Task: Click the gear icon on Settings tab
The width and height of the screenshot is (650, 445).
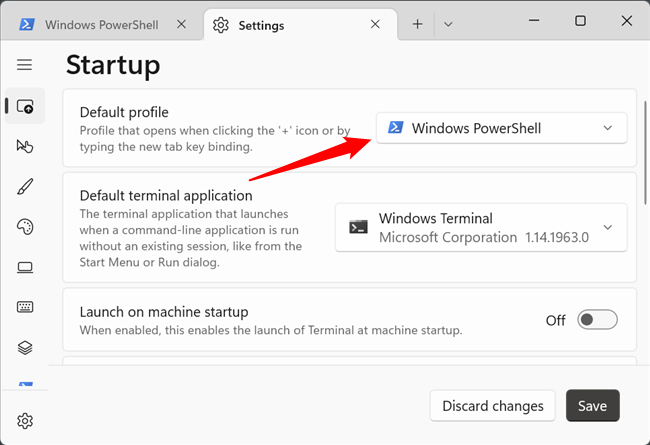Action: [x=221, y=25]
